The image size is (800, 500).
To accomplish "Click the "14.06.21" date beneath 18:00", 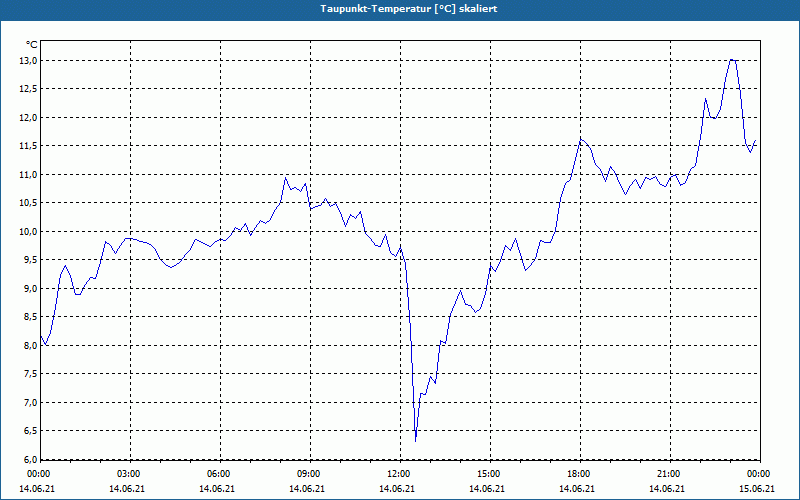I will tap(577, 488).
